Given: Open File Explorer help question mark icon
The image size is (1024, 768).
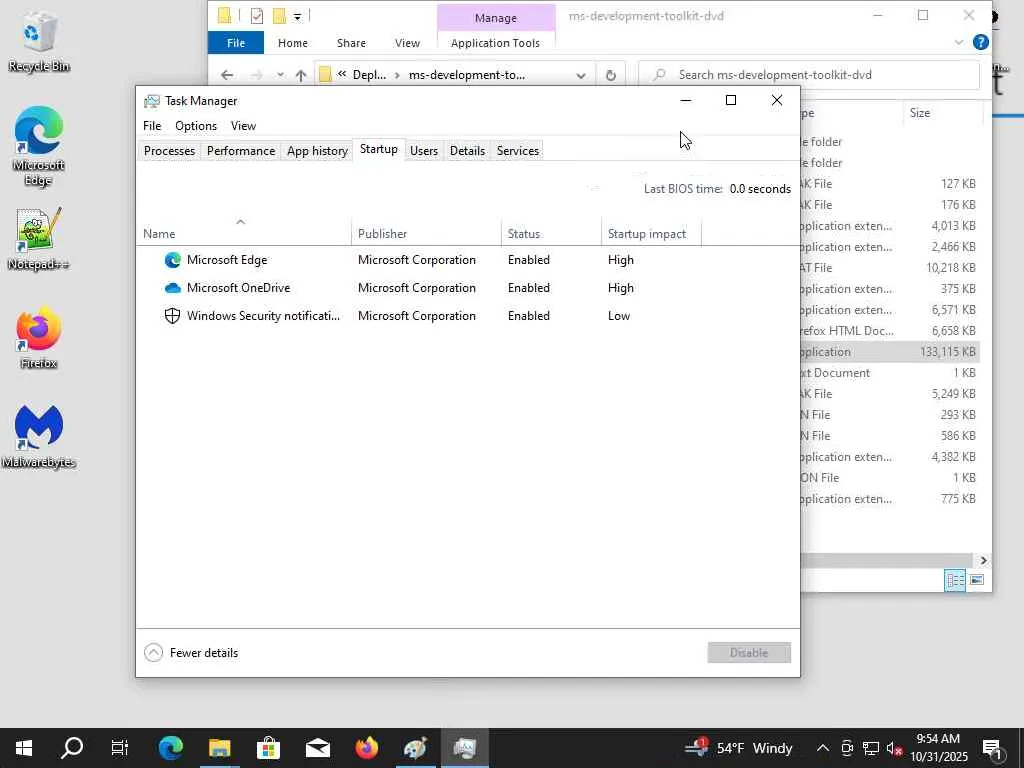Looking at the screenshot, I should pyautogui.click(x=980, y=42).
